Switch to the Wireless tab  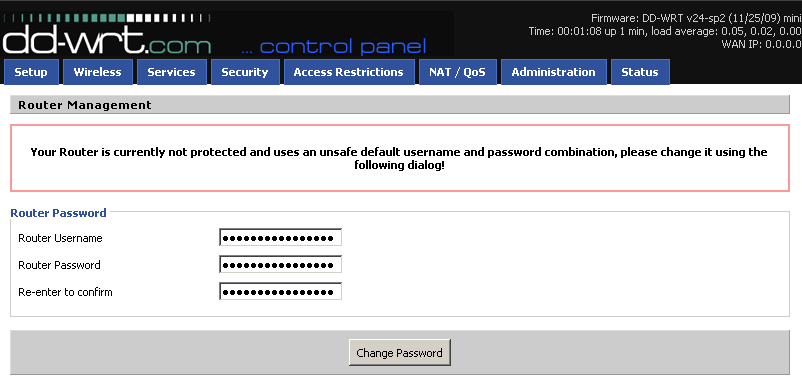[98, 72]
